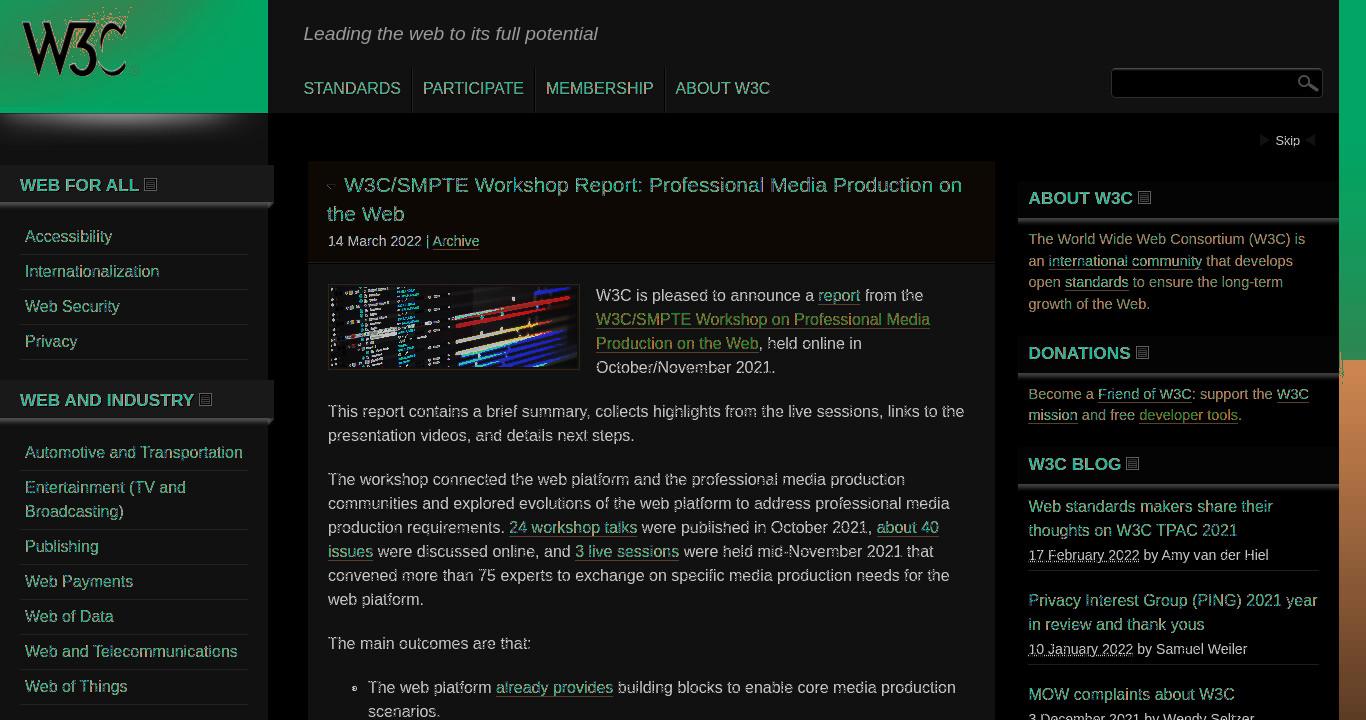Click the search magnifier icon
This screenshot has width=1366, height=720.
click(1307, 83)
